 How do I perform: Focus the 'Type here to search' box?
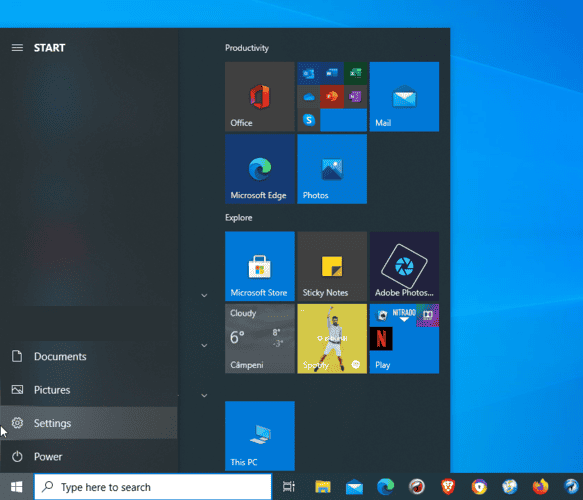tap(153, 487)
